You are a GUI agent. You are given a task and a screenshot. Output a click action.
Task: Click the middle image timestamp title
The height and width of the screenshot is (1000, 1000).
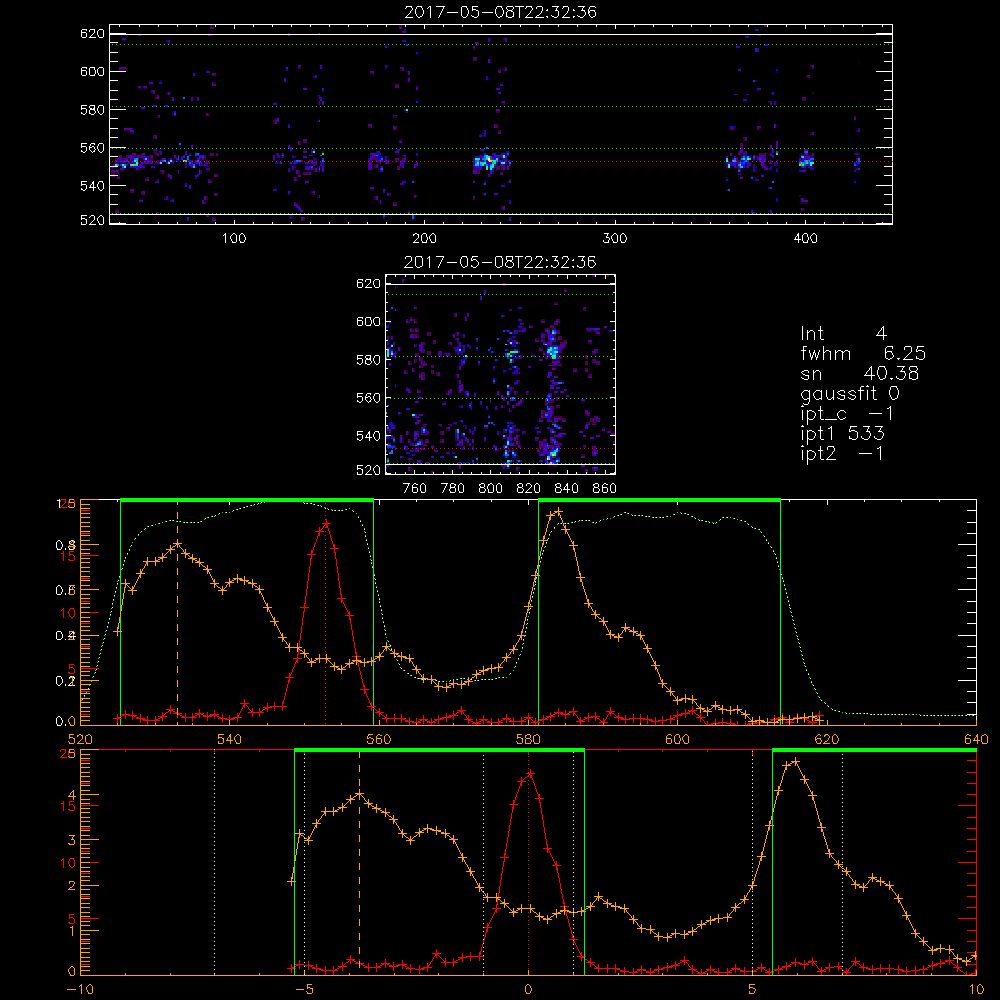[x=500, y=262]
